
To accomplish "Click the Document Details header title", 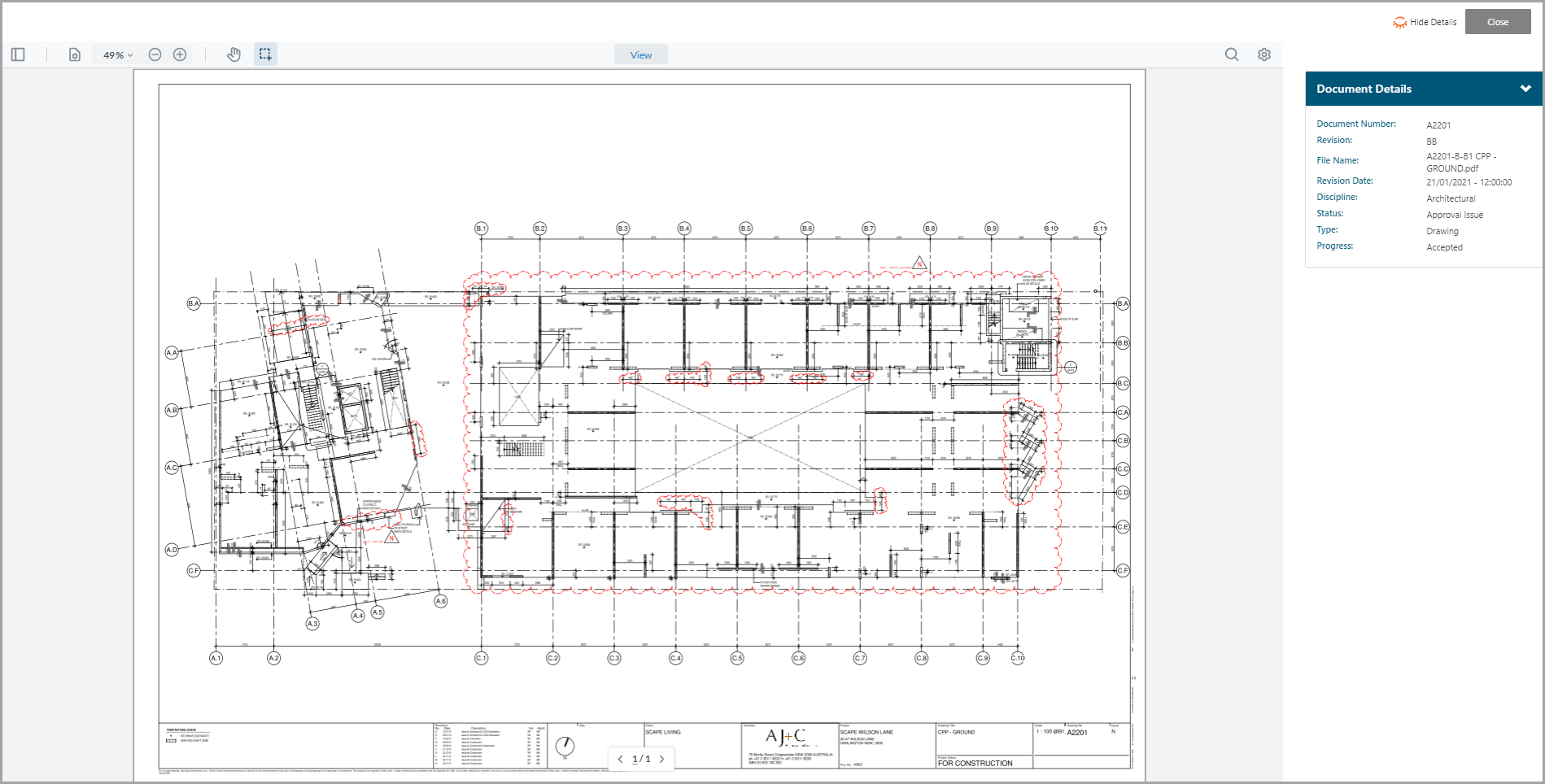I will point(1364,89).
